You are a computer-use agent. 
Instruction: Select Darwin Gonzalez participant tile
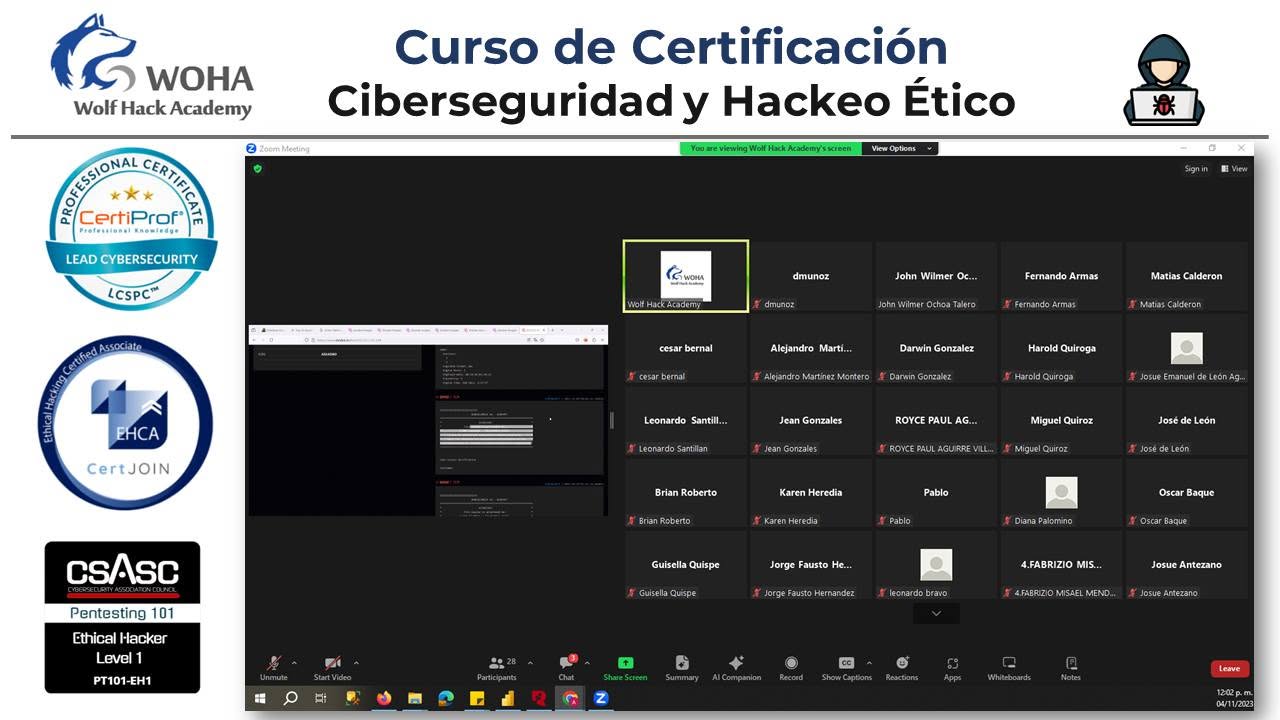[x=936, y=348]
